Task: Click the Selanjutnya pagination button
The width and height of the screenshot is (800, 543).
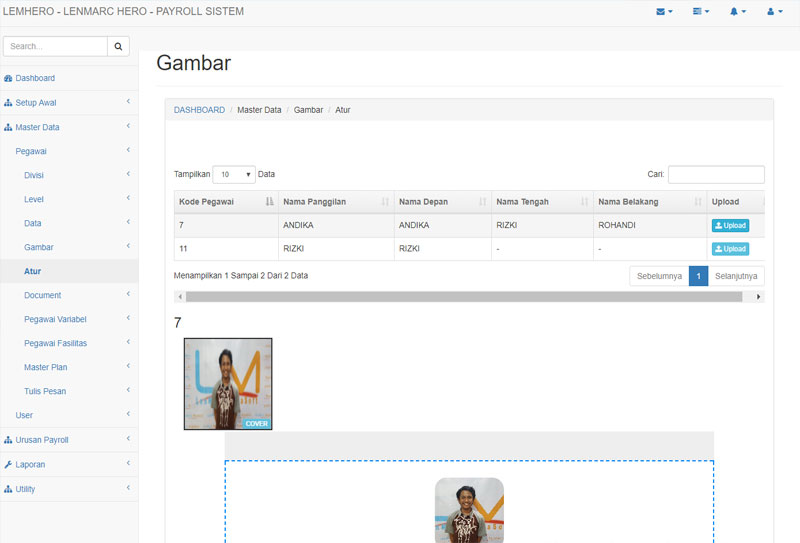Action: 736,276
